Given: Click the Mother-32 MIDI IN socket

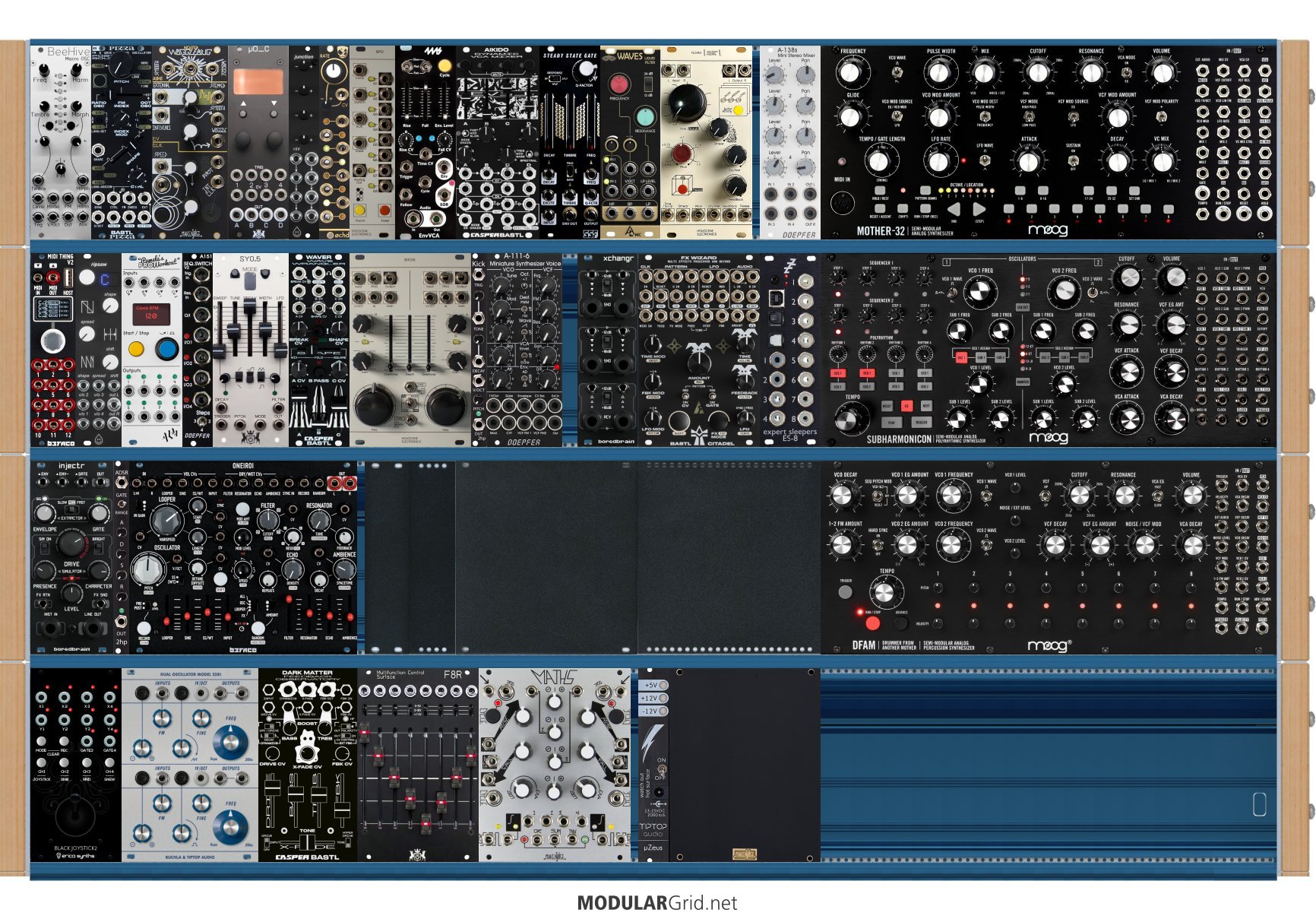Looking at the screenshot, I should pyautogui.click(x=843, y=204).
